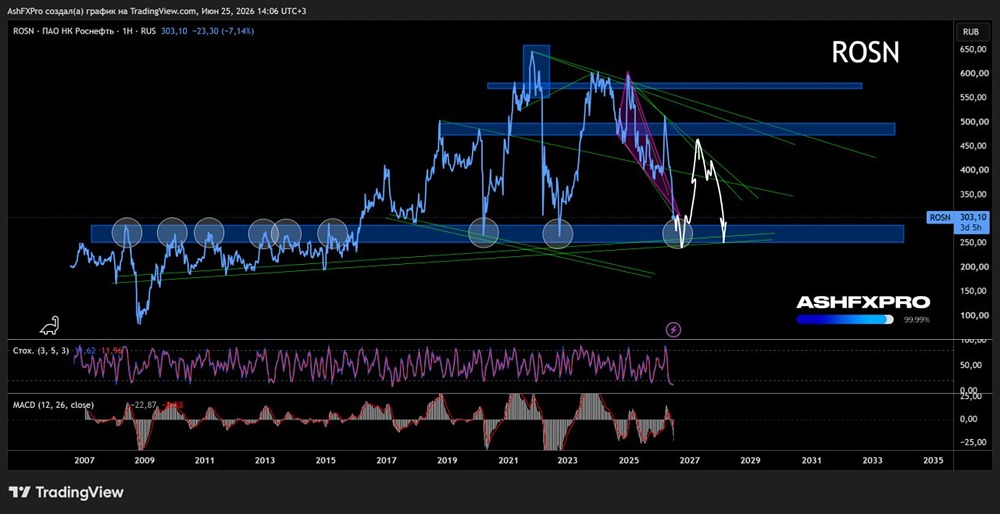Click the 2021 label on time axis
Viewport: 1000px width, 514px height.
[x=508, y=460]
